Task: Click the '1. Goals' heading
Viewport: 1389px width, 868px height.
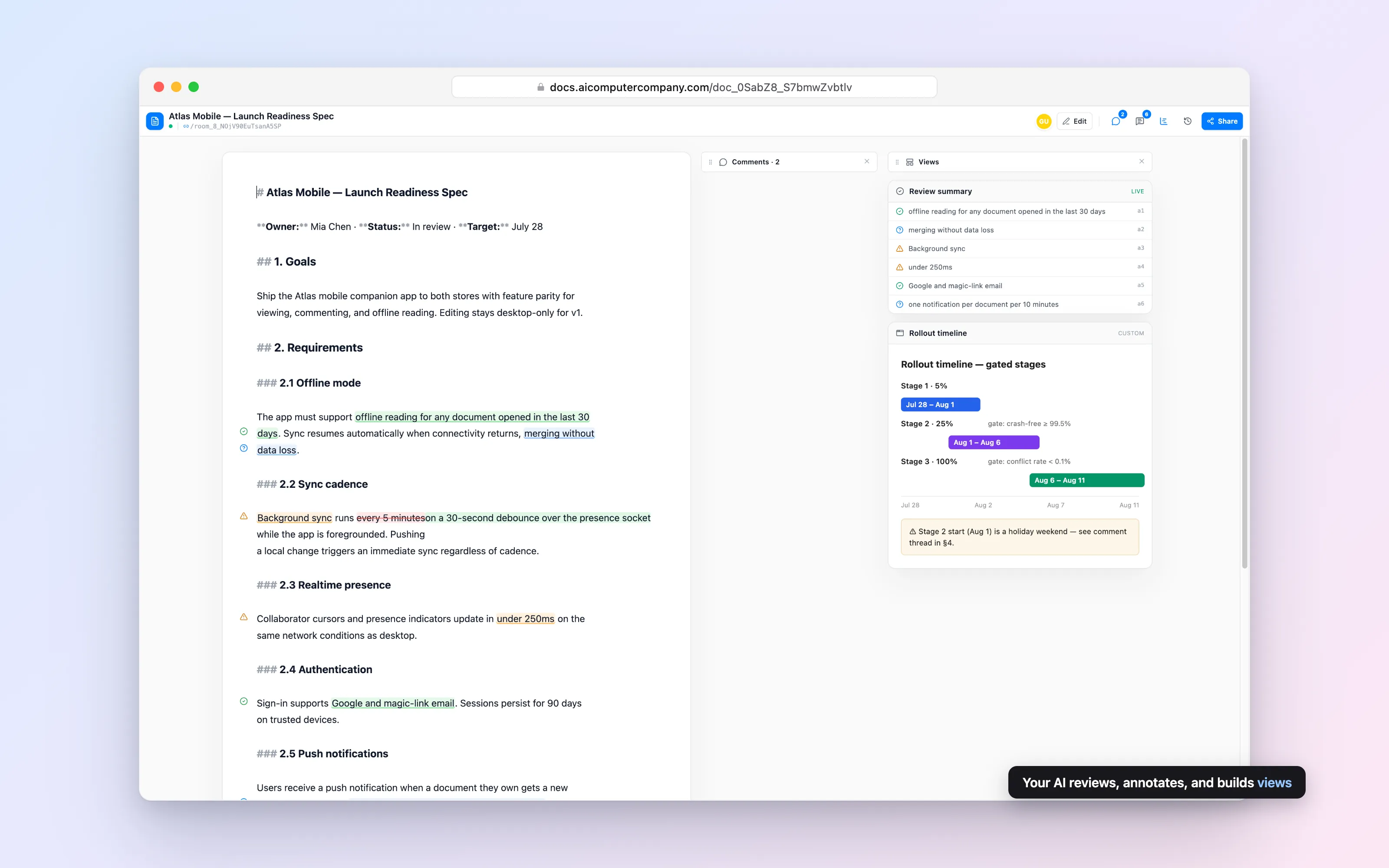Action: pyautogui.click(x=295, y=262)
